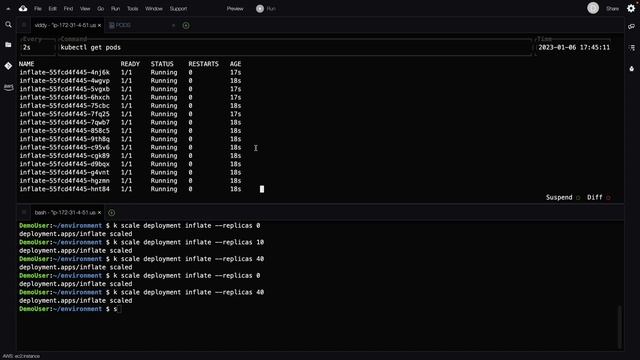The height and width of the screenshot is (360, 640).
Task: Click the command line with '--replicas 10'
Action: [141, 242]
